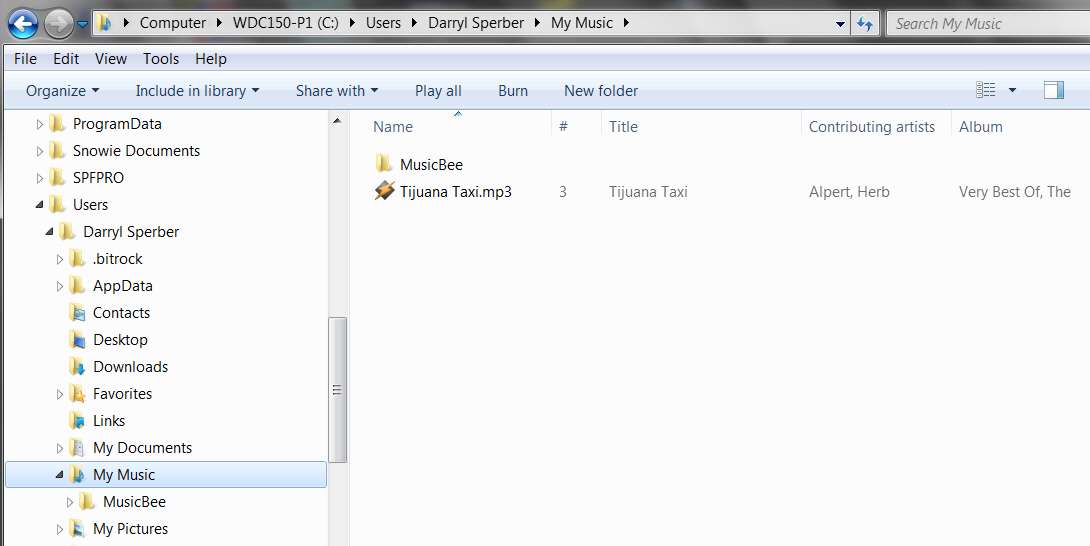Open the recent pages dropdown beside Forward
Image resolution: width=1090 pixels, height=546 pixels.
(x=82, y=25)
